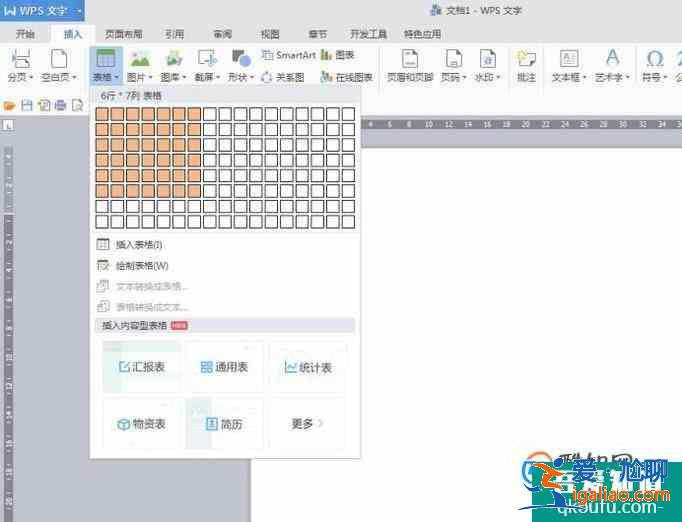Open the 开发工具 developer tools tab
Viewport: 682px width, 522px height.
pos(368,34)
